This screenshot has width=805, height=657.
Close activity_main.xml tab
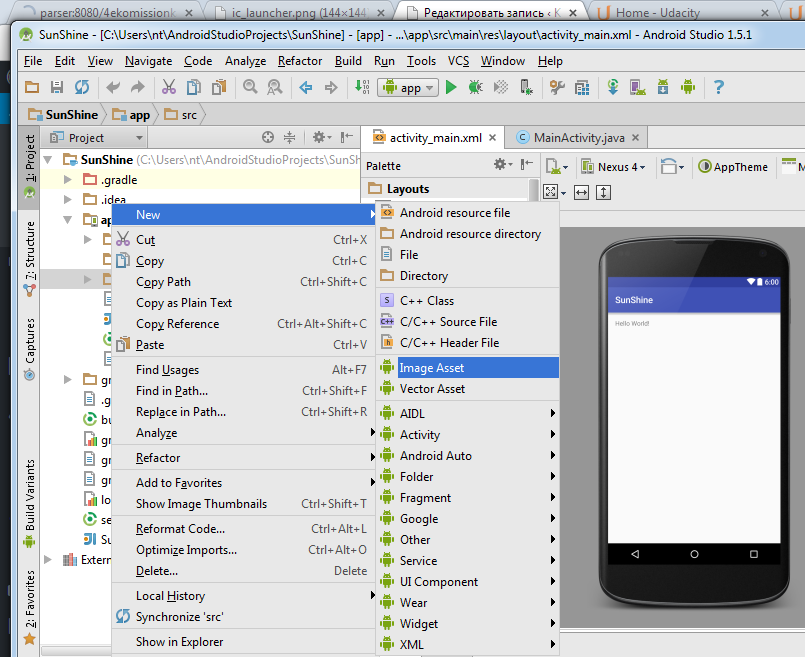tap(492, 138)
